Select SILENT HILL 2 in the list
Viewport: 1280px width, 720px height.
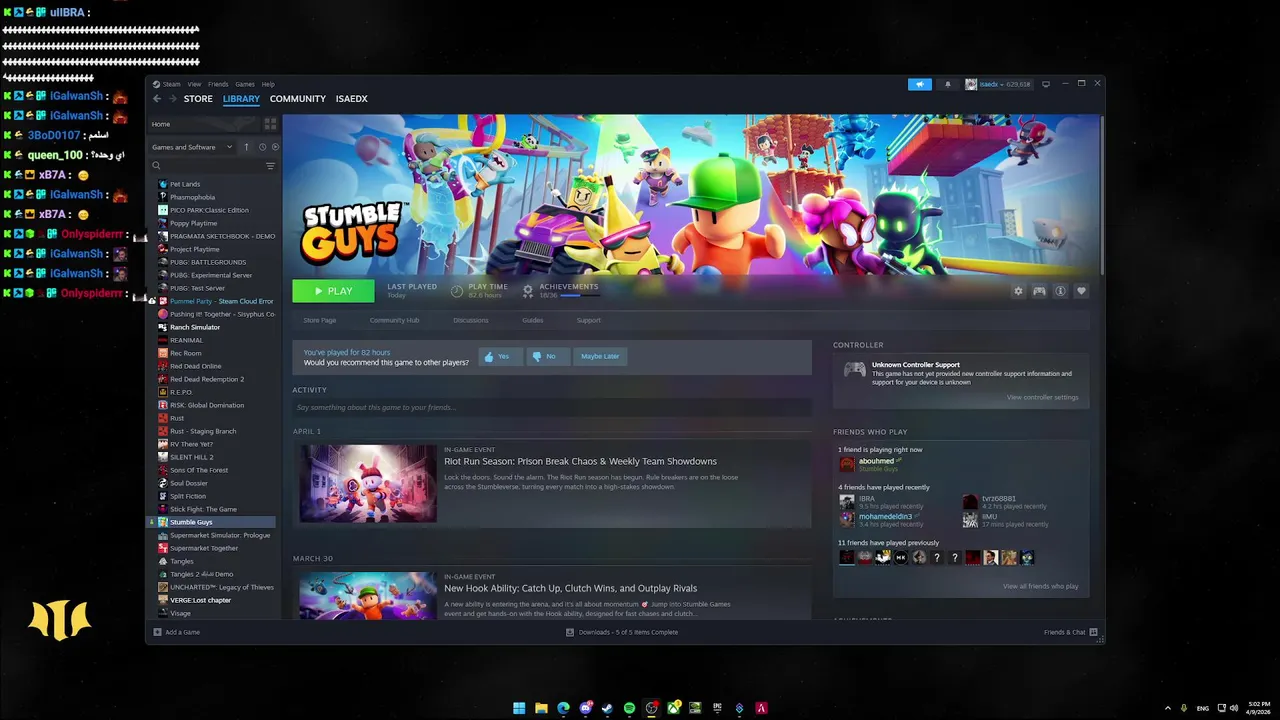[x=192, y=457]
